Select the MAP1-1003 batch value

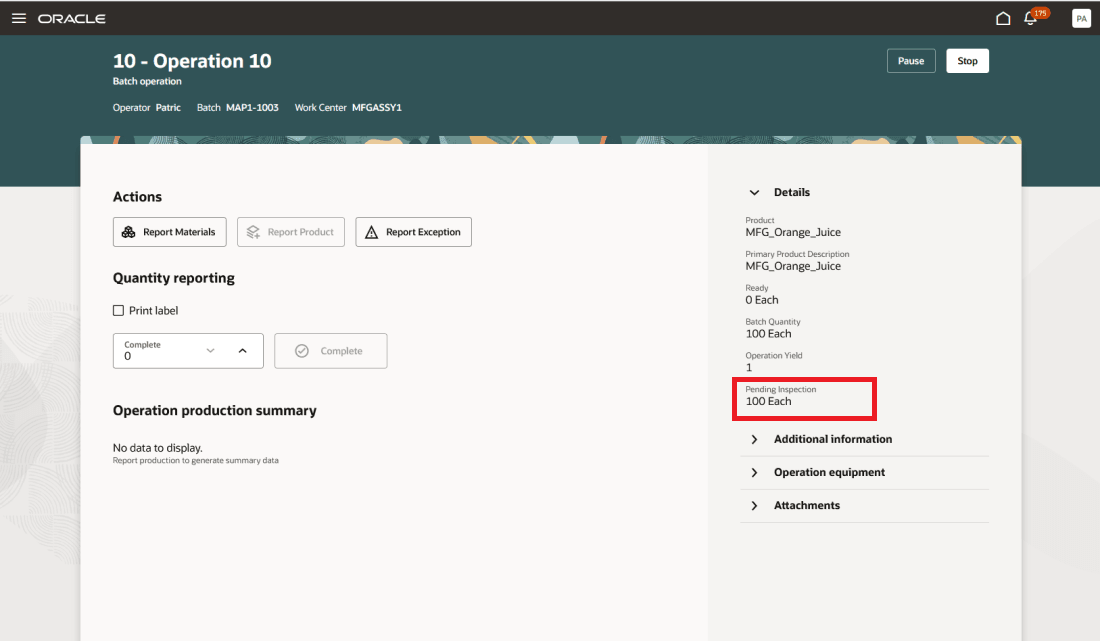(252, 107)
